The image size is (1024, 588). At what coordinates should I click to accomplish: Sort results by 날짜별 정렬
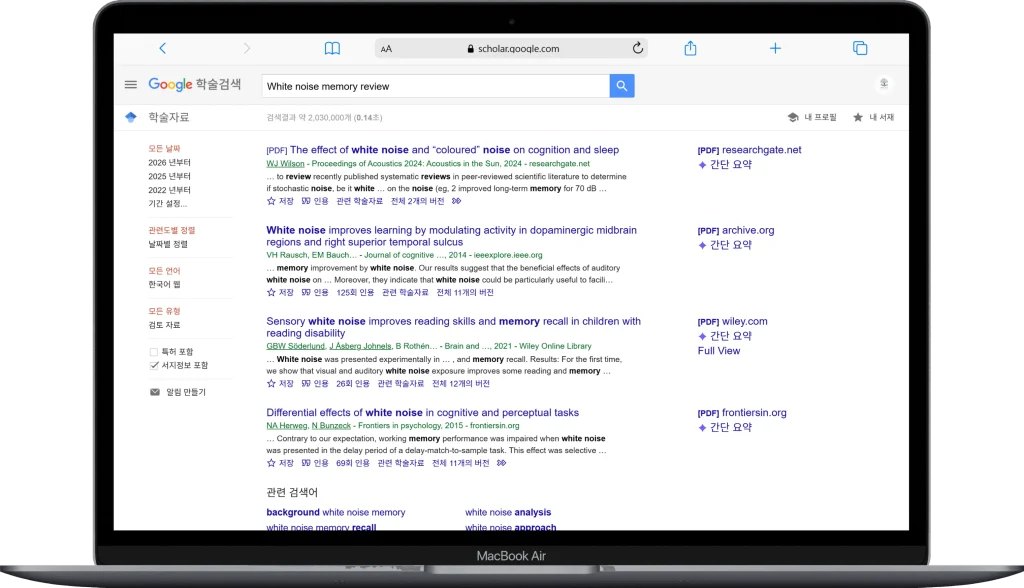point(168,244)
